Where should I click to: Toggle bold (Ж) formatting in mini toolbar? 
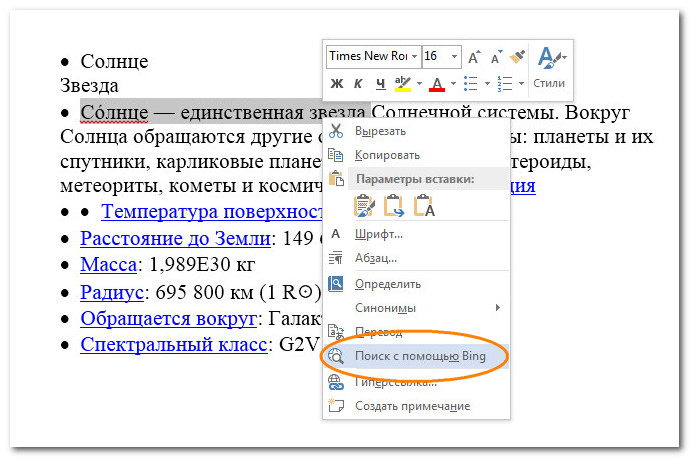[x=337, y=83]
